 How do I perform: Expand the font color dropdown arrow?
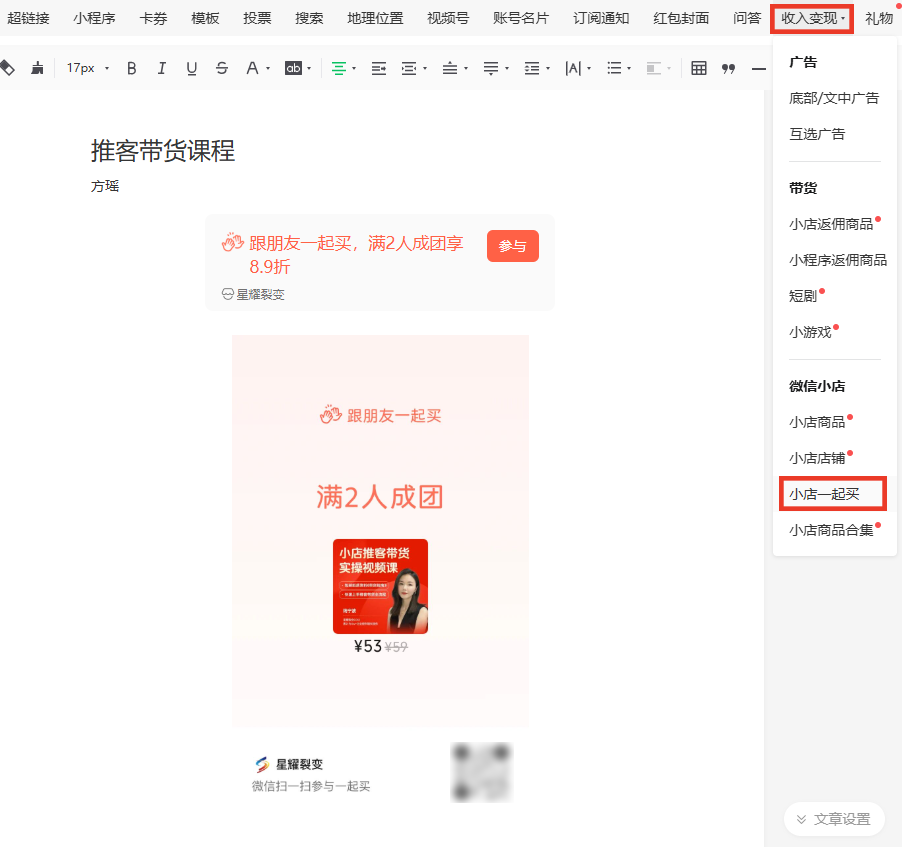(268, 69)
